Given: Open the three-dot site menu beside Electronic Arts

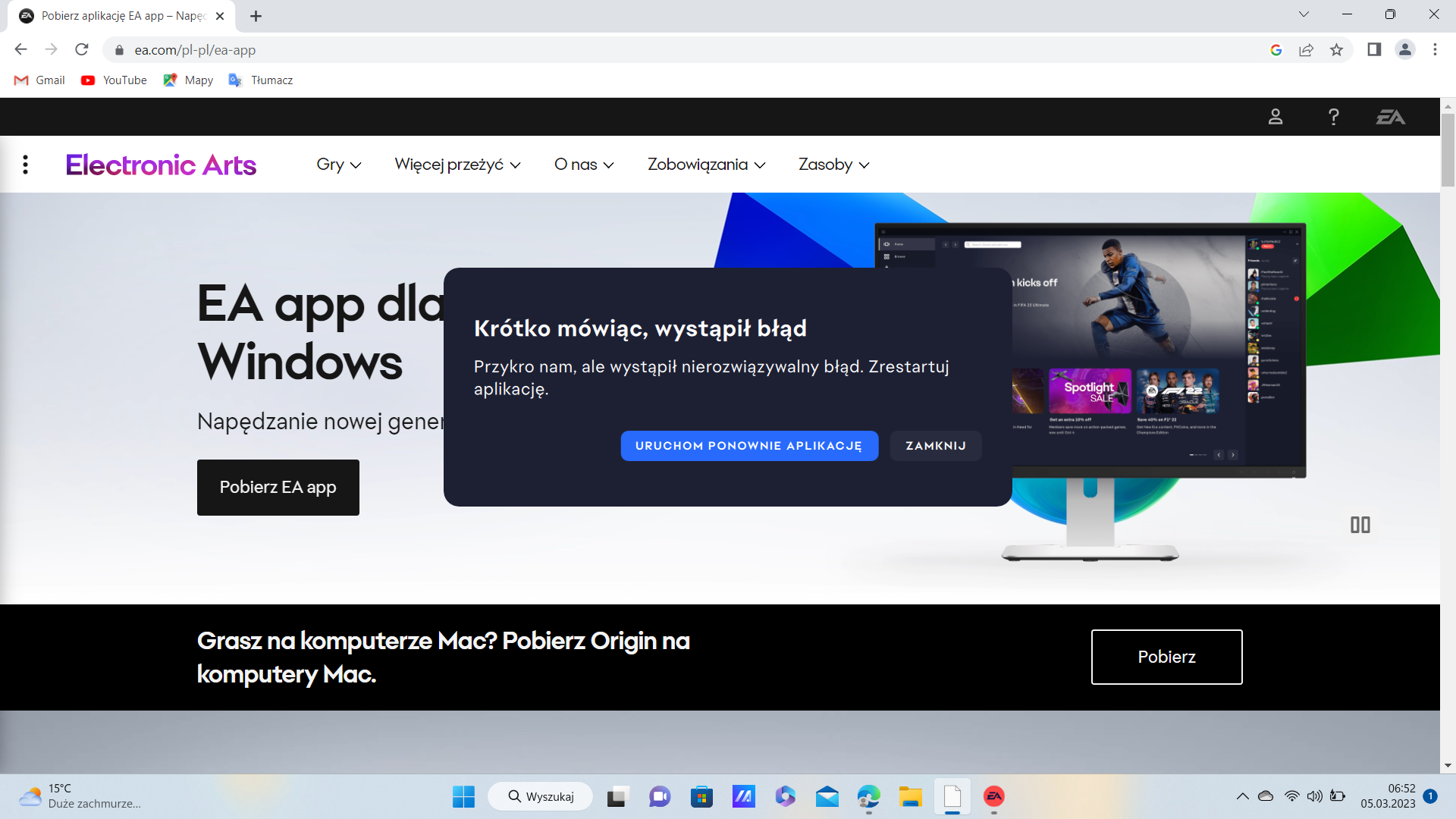Looking at the screenshot, I should point(26,165).
